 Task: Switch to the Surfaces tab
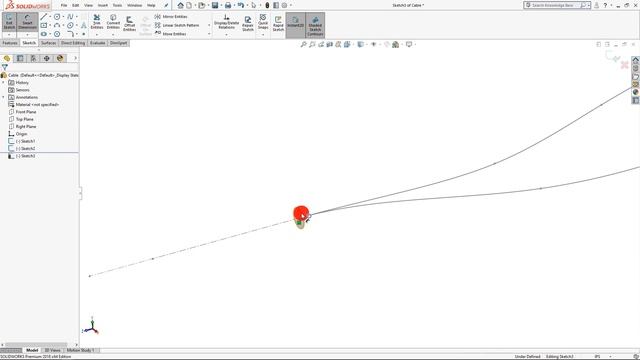(x=48, y=43)
